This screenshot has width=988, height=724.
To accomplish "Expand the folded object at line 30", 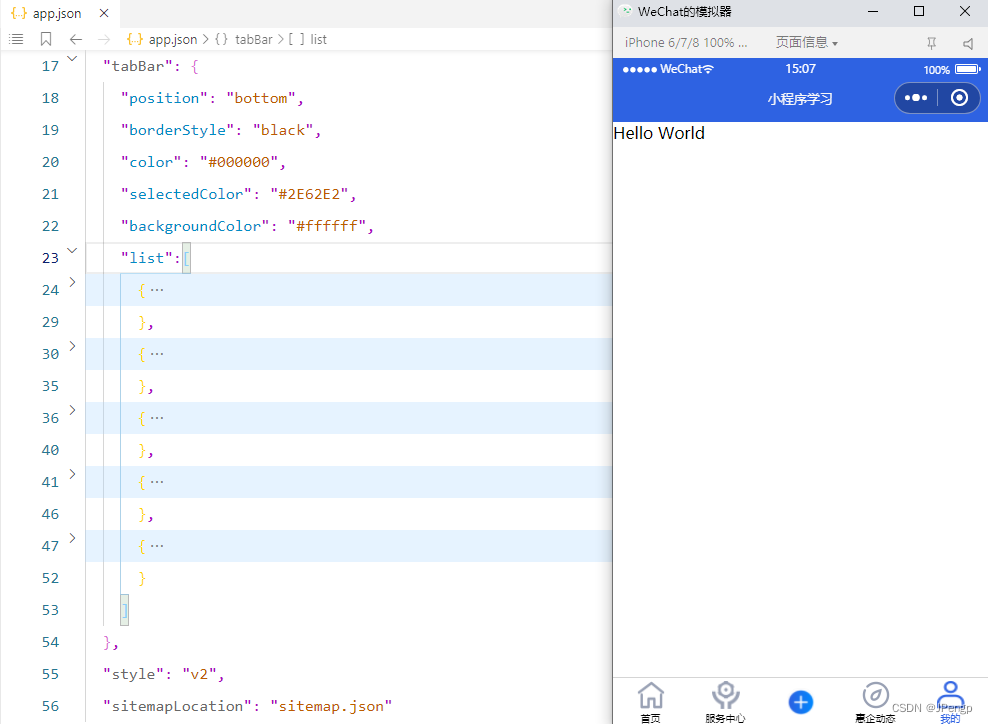I will tap(72, 346).
